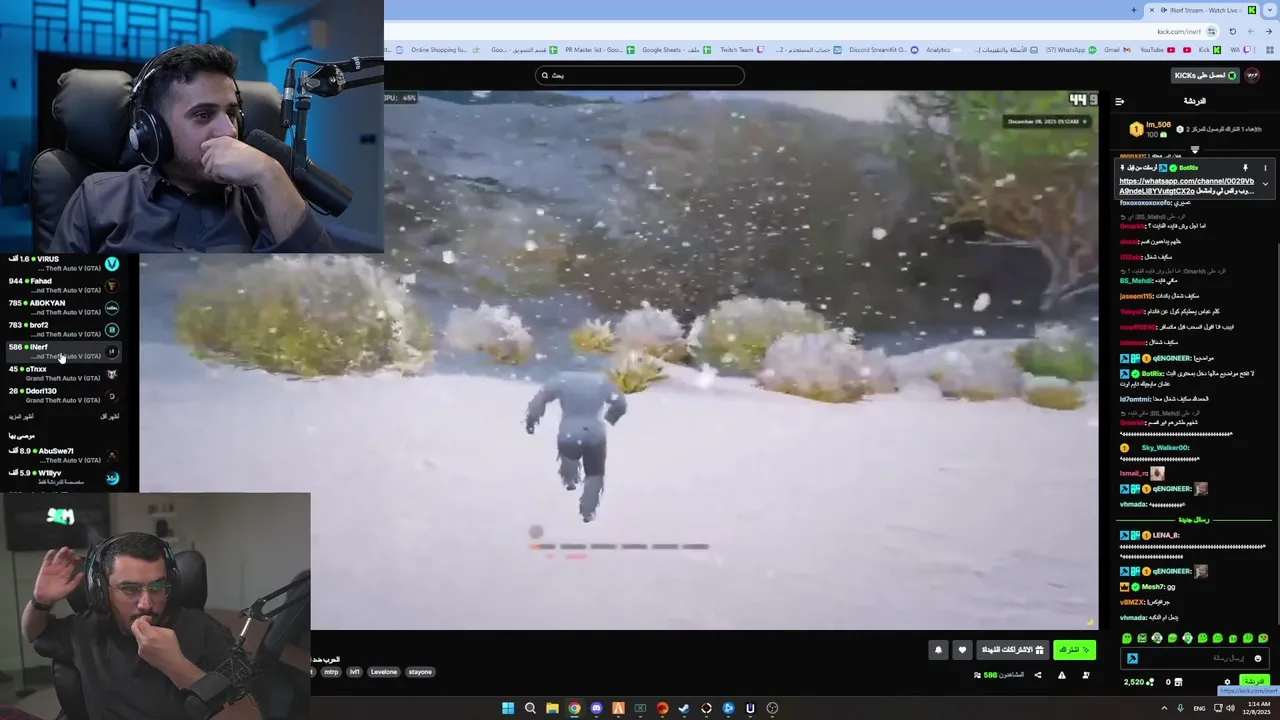
Task: Click the share icon below the stream
Action: pos(1037,675)
